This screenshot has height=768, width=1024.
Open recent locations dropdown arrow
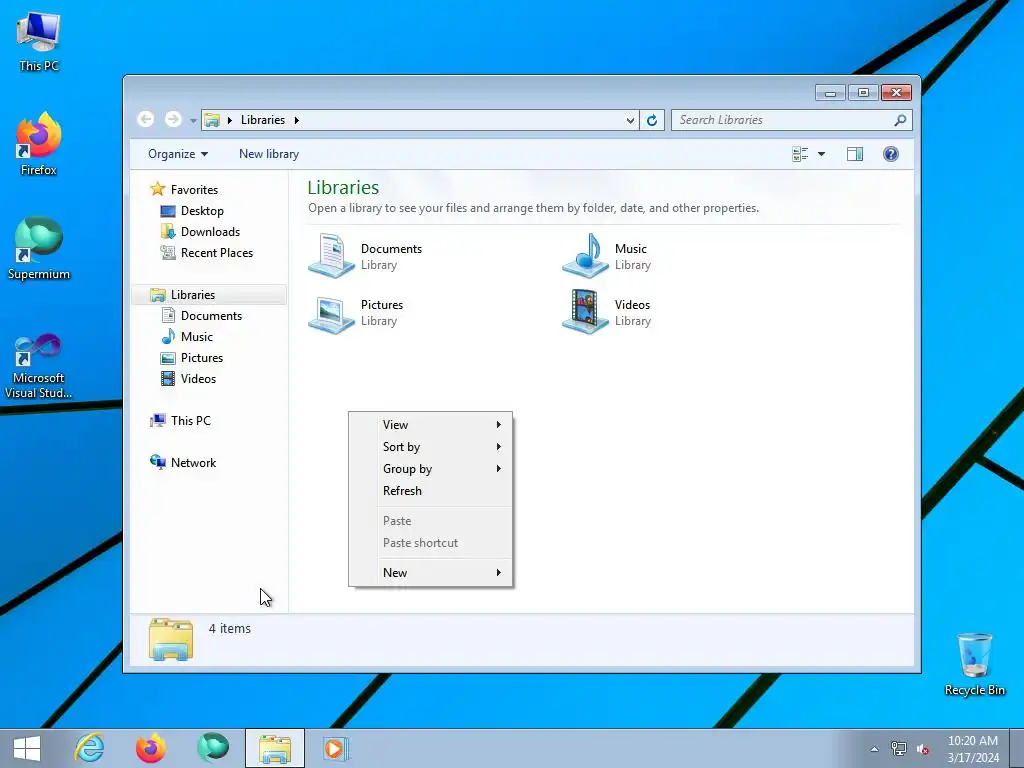[x=193, y=120]
